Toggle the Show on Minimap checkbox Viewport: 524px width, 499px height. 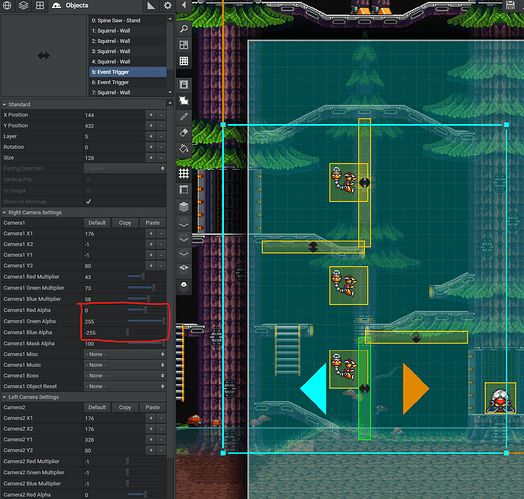click(x=89, y=202)
